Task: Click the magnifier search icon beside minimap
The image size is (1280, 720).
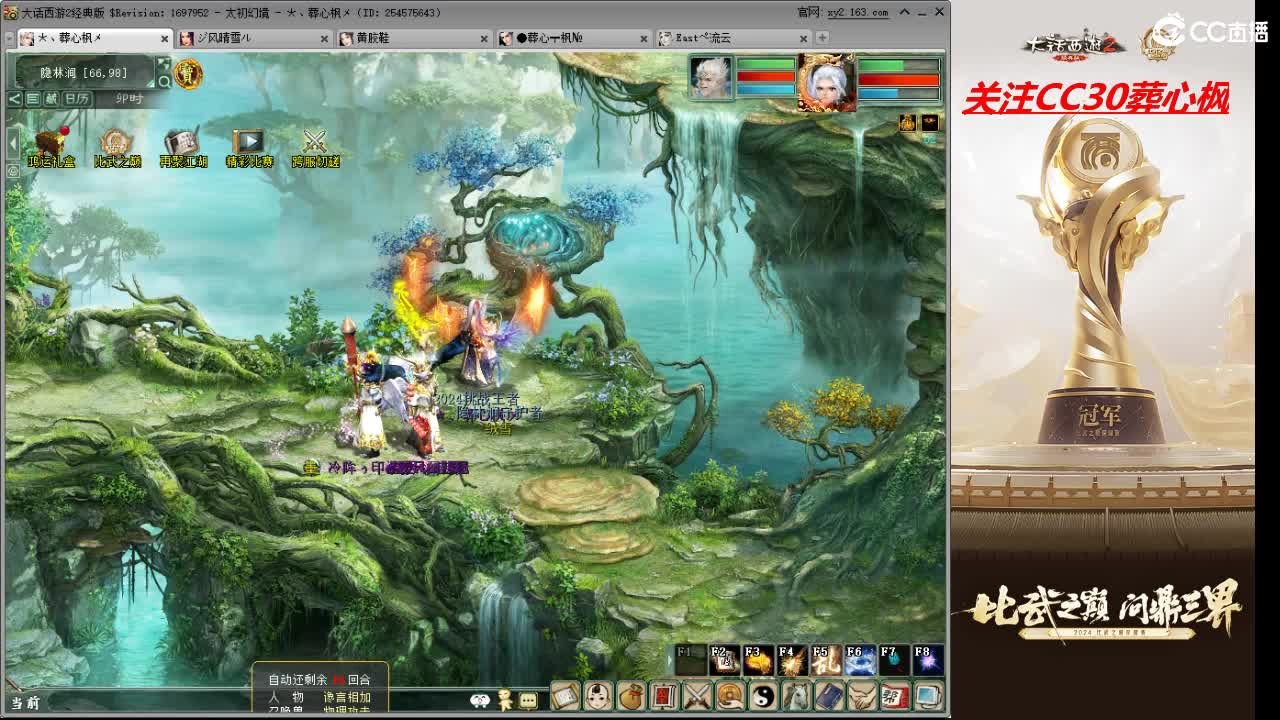Action: point(164,82)
